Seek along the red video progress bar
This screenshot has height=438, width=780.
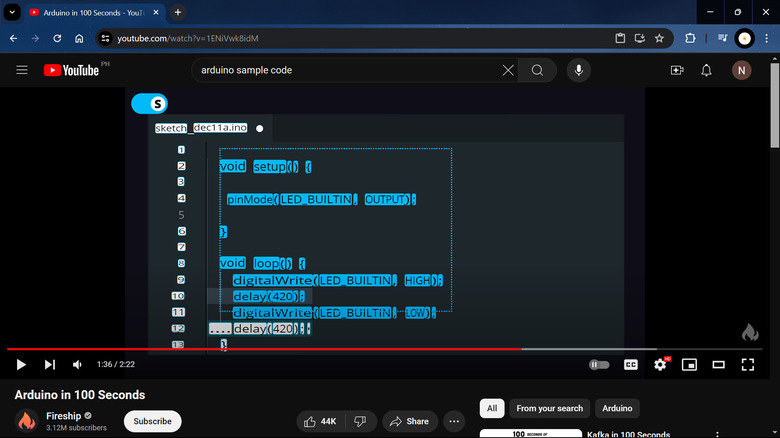[x=300, y=349]
